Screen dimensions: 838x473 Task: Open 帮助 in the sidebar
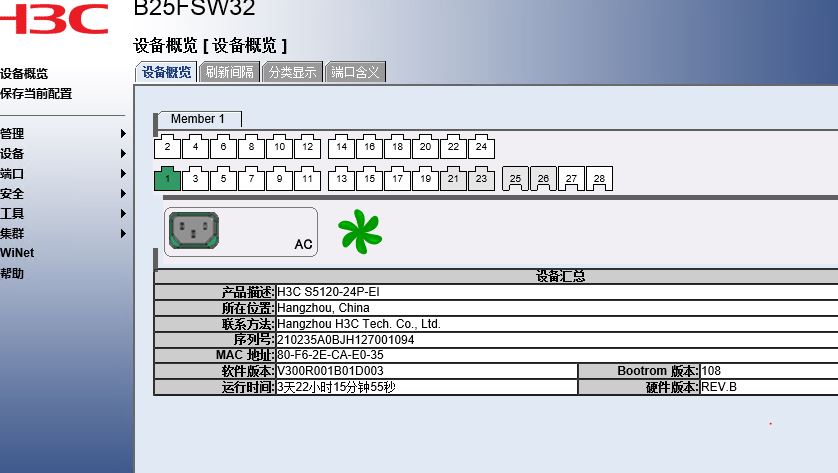pos(12,273)
